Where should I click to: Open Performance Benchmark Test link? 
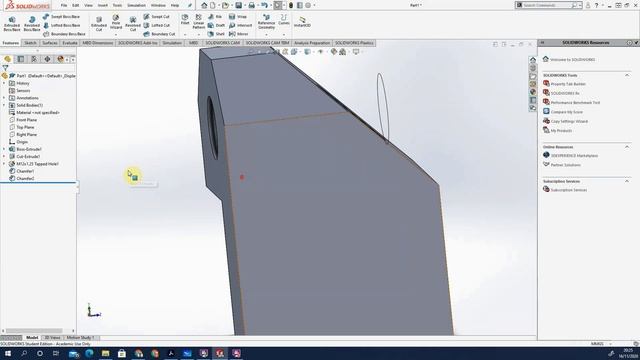coord(575,103)
